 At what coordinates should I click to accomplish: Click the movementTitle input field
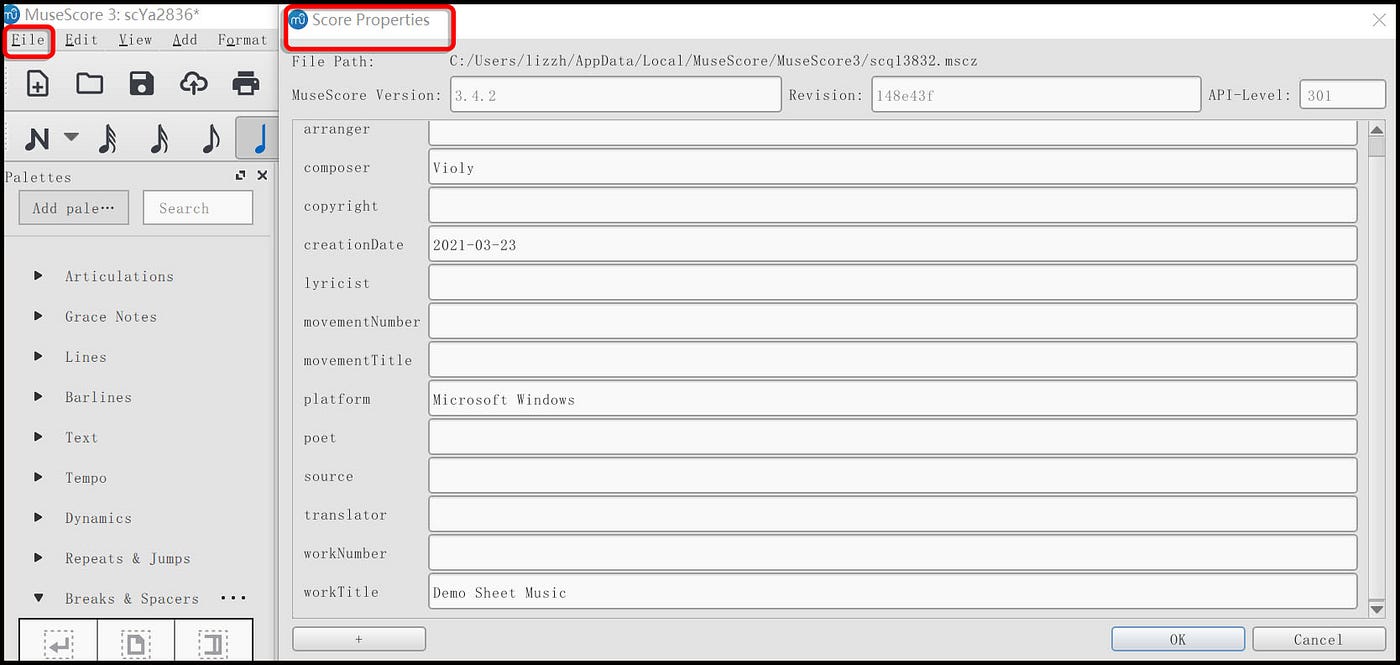(x=893, y=359)
